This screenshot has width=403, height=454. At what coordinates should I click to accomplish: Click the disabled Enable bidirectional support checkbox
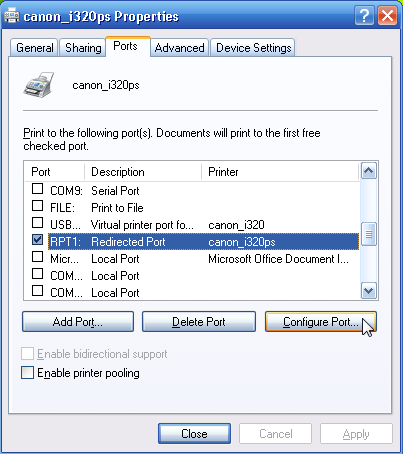tap(27, 354)
